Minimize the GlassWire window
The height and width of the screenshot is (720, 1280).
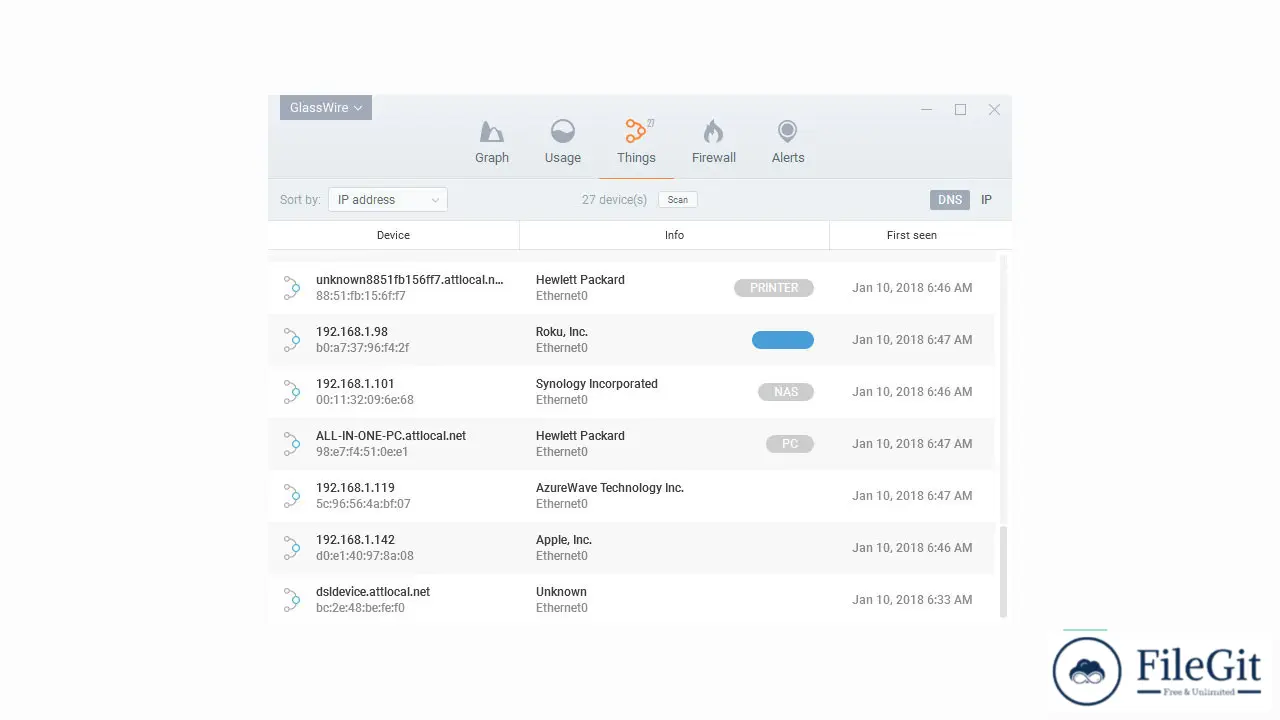coord(927,110)
